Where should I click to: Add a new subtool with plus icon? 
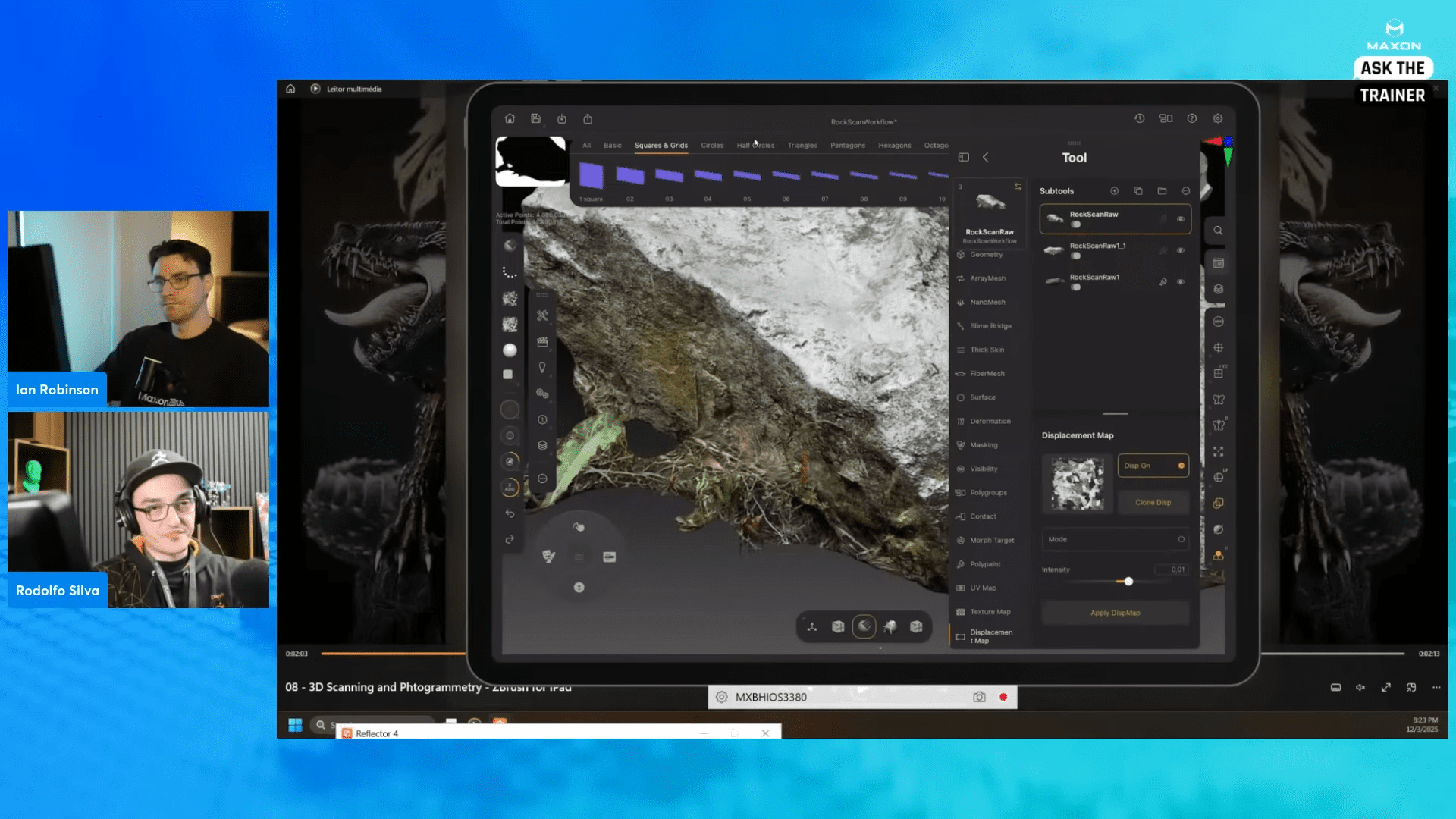[1115, 191]
